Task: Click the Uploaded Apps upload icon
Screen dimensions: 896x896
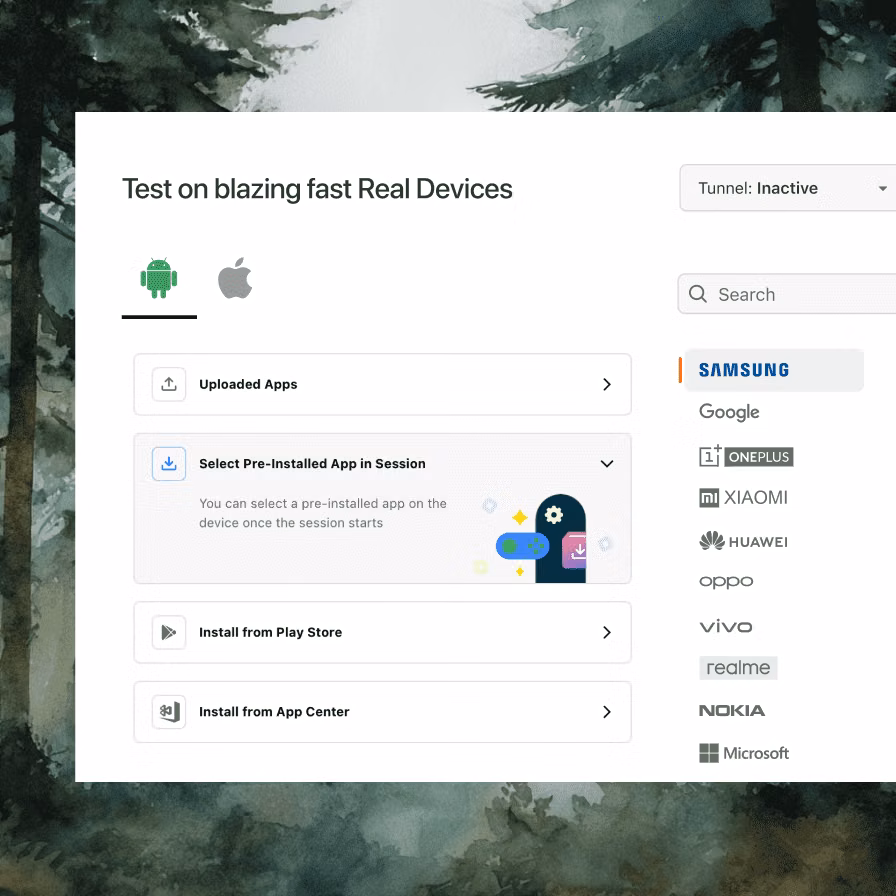Action: (x=169, y=384)
